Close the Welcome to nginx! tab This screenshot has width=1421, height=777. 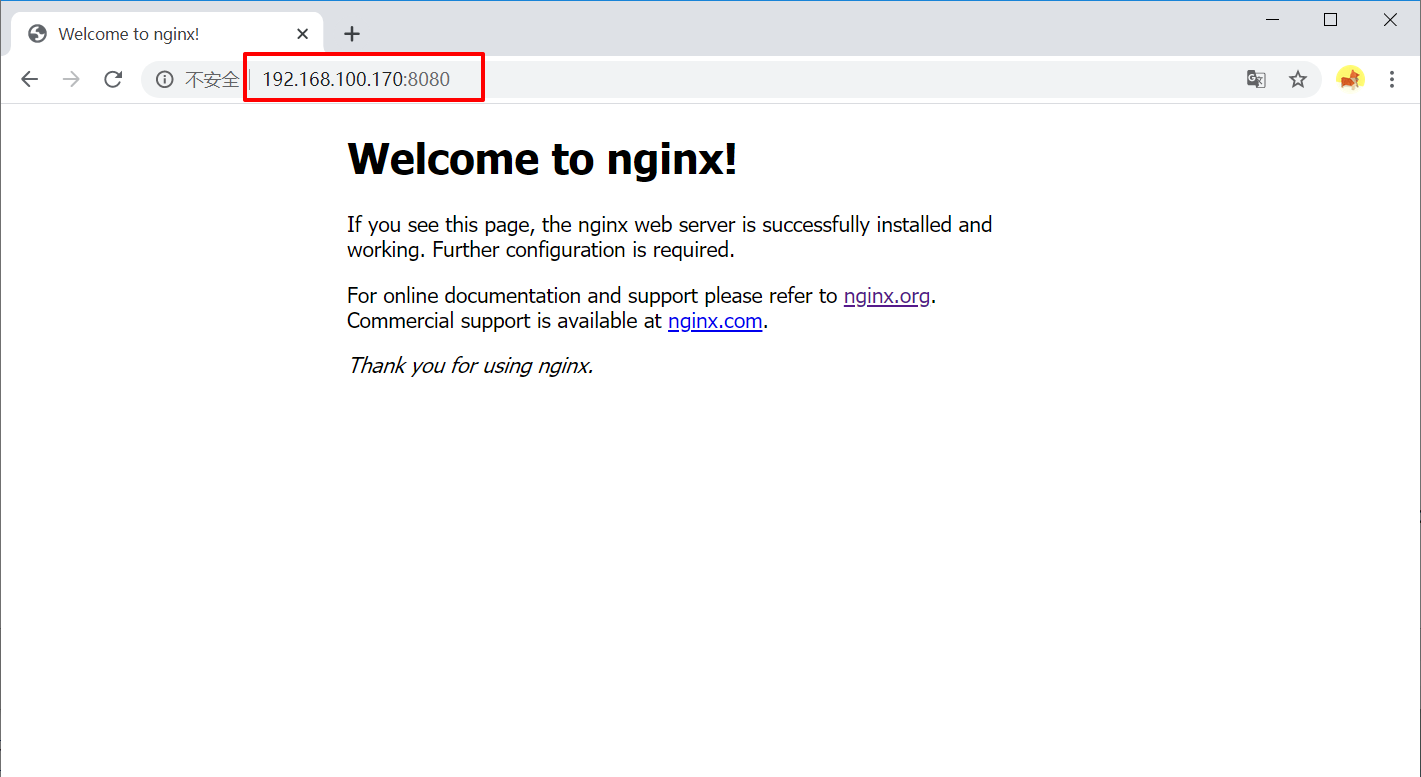tap(303, 34)
